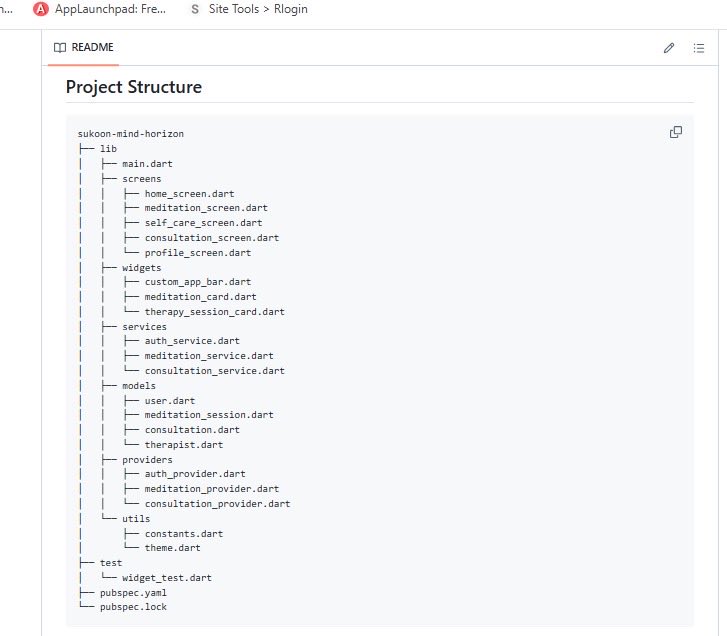The height and width of the screenshot is (636, 727).
Task: Click constants.dart text
Action: pos(184,534)
